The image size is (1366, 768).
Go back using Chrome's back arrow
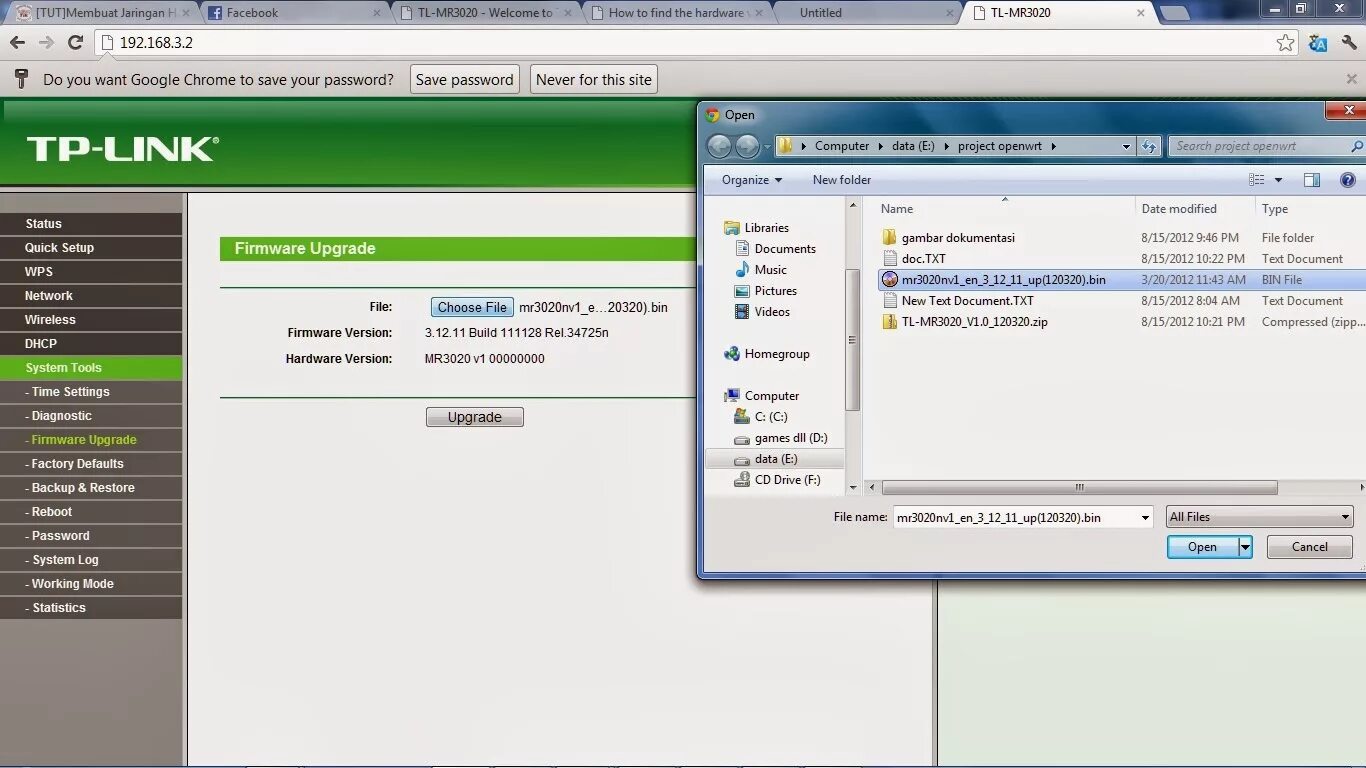pyautogui.click(x=17, y=43)
